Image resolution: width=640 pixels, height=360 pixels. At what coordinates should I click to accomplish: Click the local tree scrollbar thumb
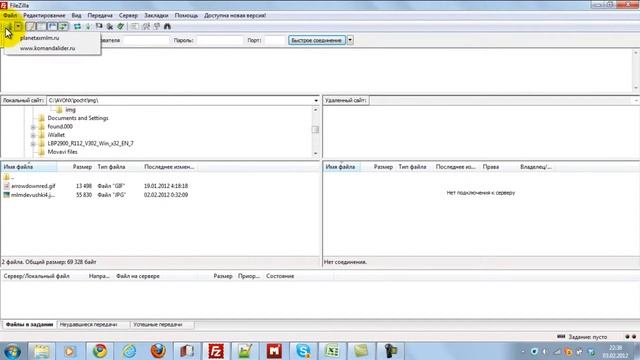click(315, 129)
